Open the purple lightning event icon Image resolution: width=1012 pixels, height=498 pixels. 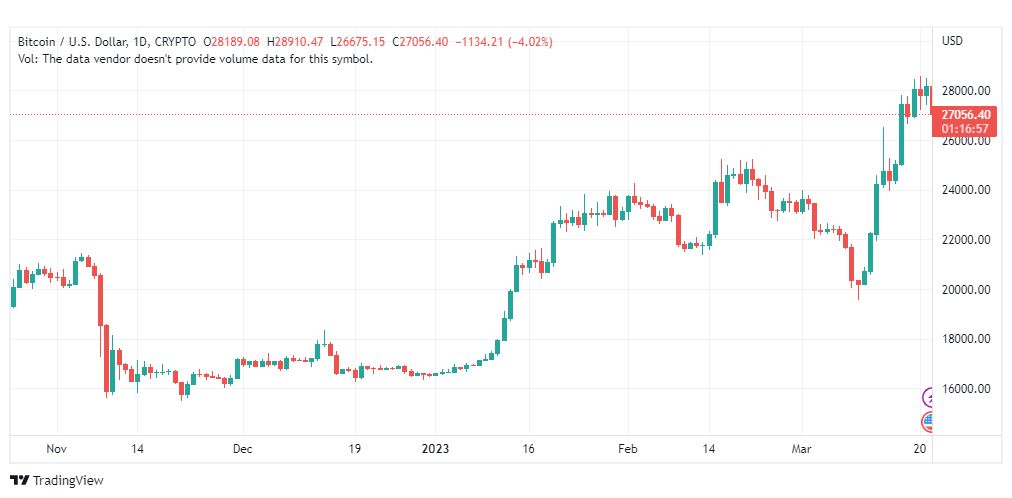(x=930, y=397)
